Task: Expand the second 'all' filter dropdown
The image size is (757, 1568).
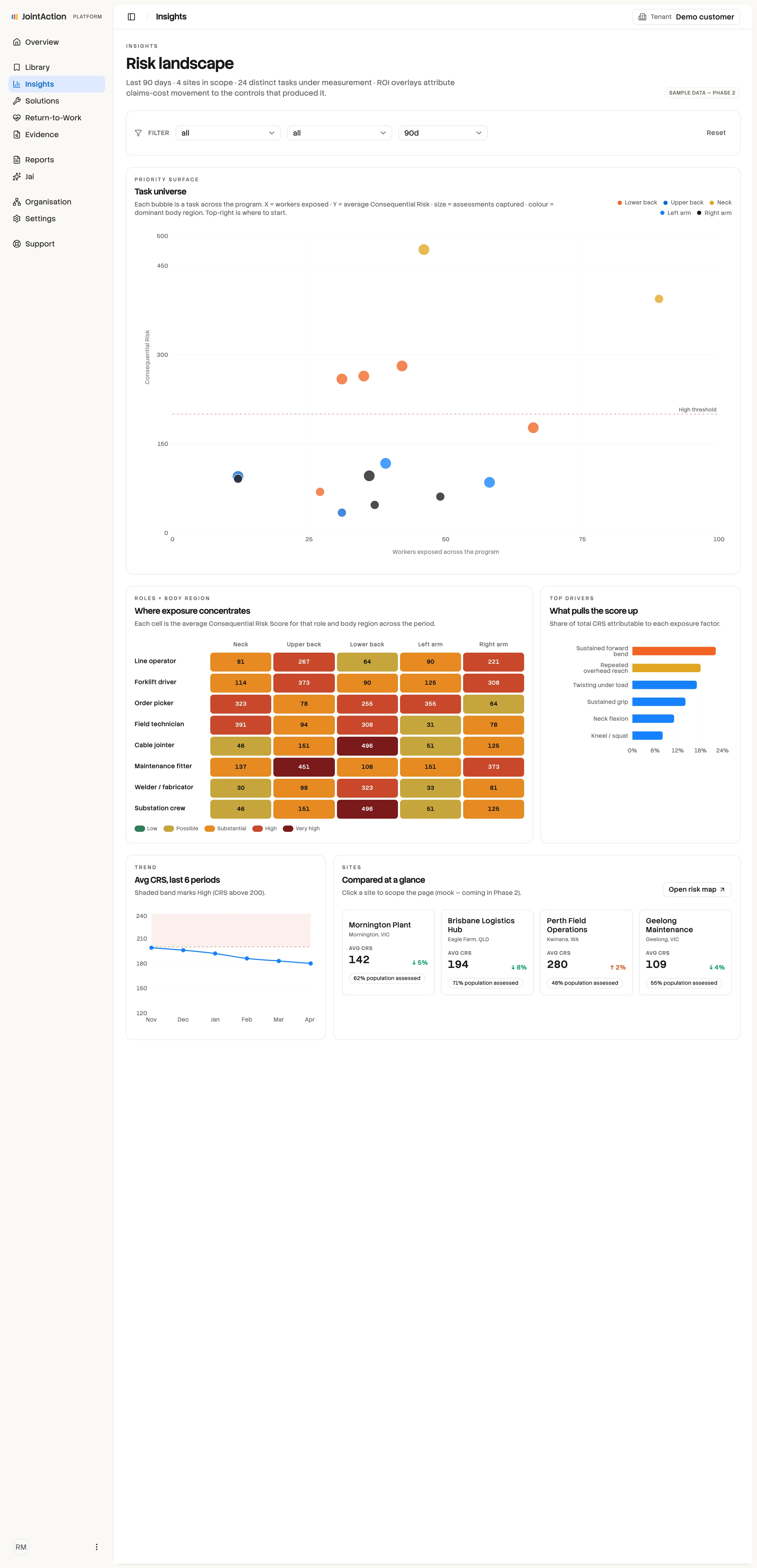Action: [x=339, y=133]
